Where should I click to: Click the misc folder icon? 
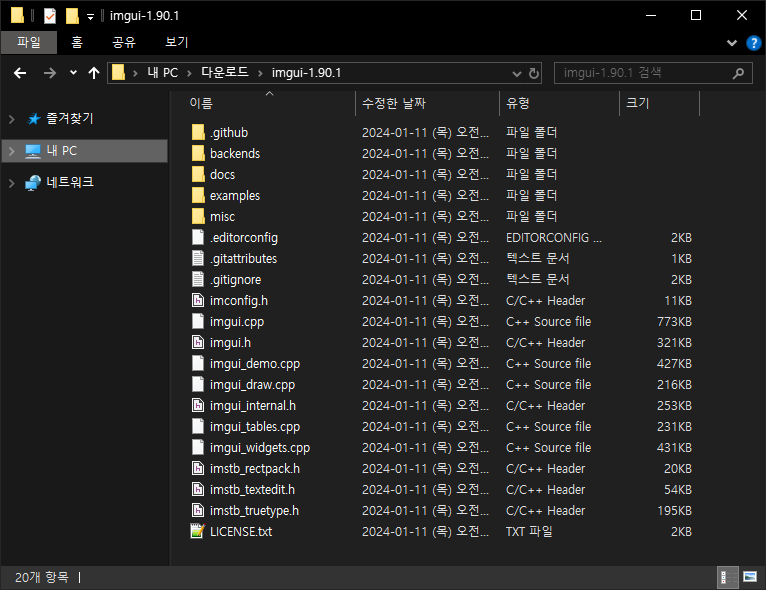[x=198, y=216]
